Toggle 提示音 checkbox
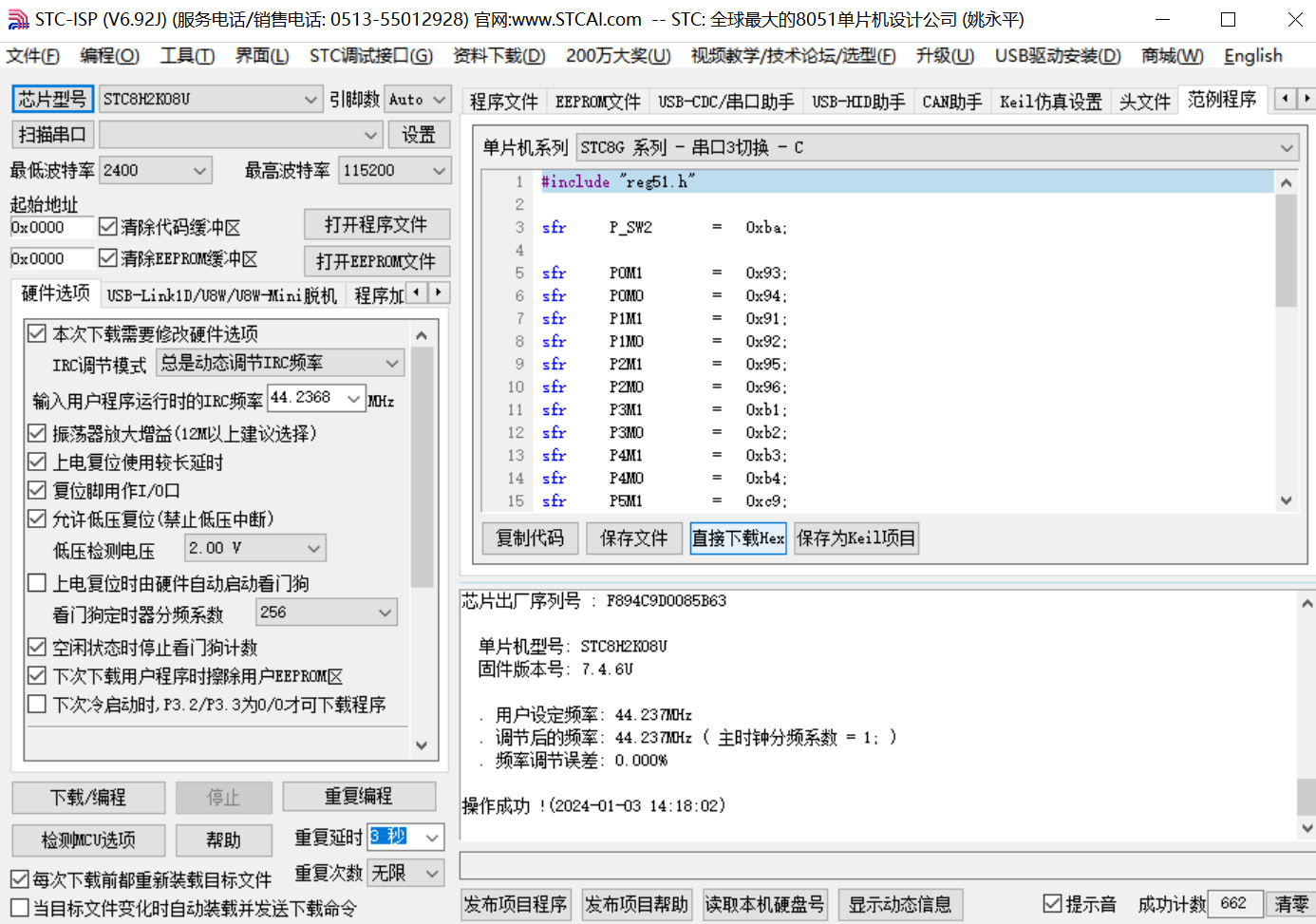The height and width of the screenshot is (924, 1316). click(1052, 903)
